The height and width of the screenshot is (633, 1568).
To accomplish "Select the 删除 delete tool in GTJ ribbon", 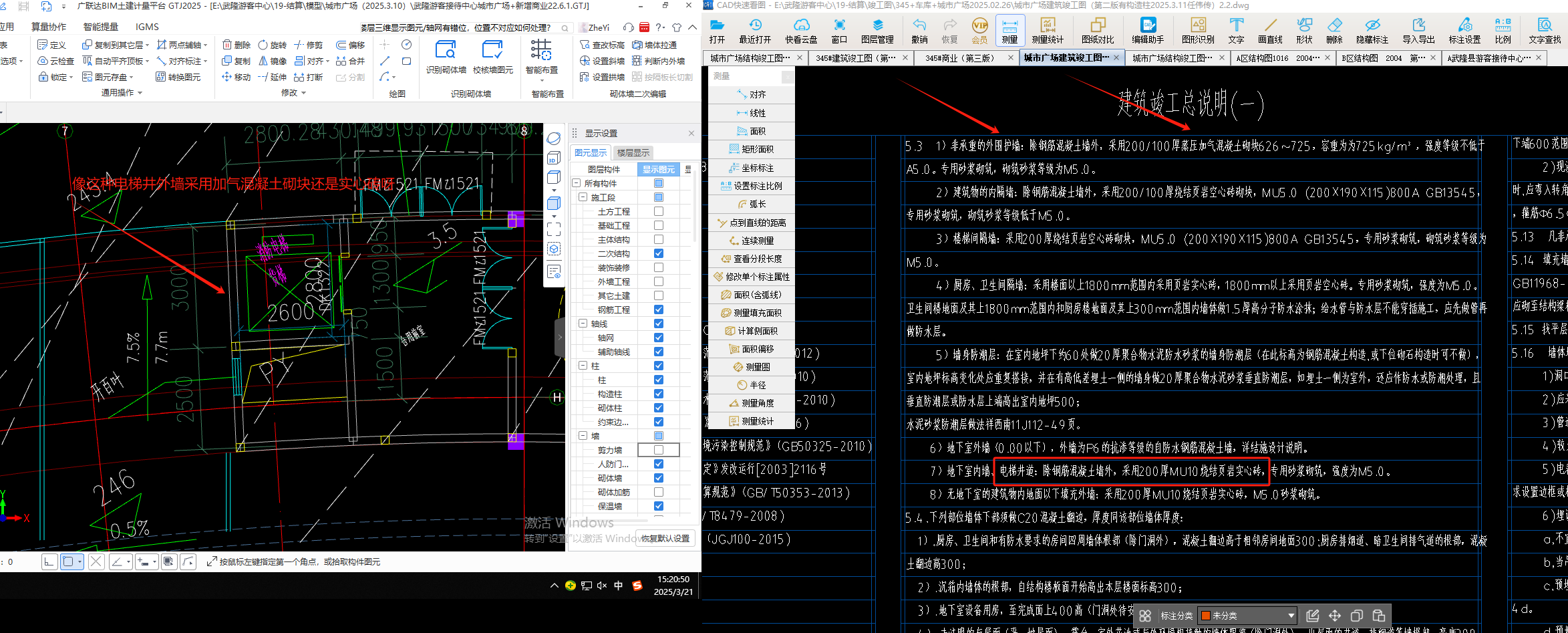I will 237,45.
